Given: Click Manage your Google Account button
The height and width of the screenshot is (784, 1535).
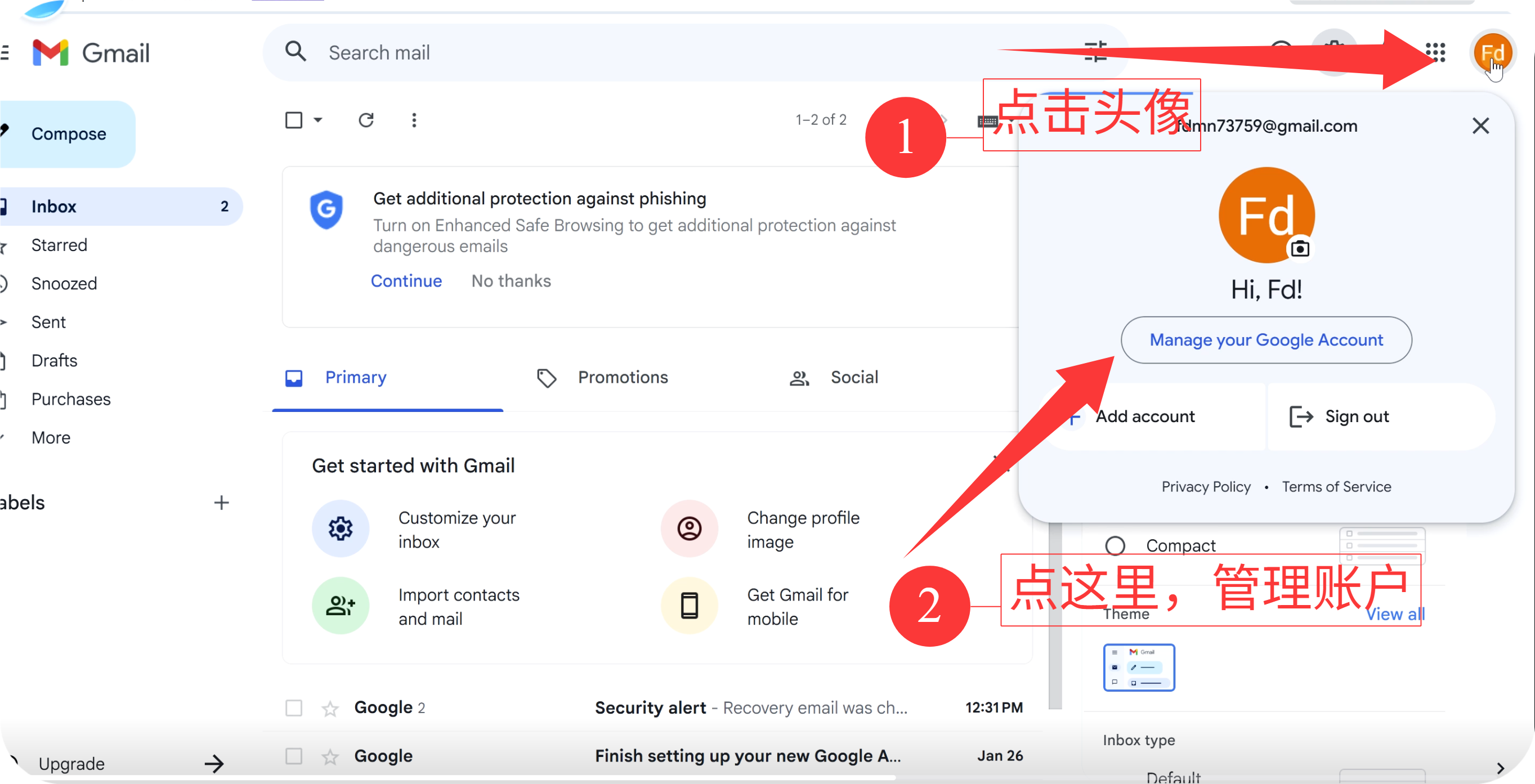Looking at the screenshot, I should tap(1266, 339).
